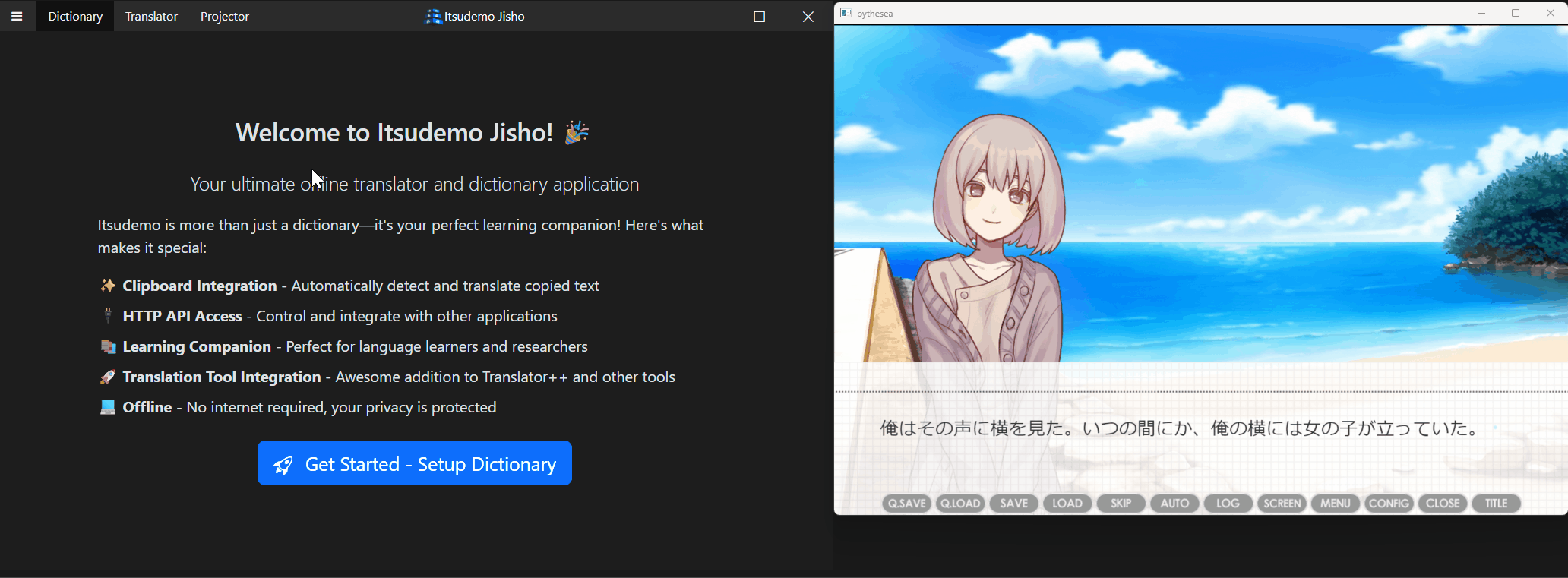Click the Japanese dialogue text in the game
The image size is (1568, 578).
coord(1180,428)
